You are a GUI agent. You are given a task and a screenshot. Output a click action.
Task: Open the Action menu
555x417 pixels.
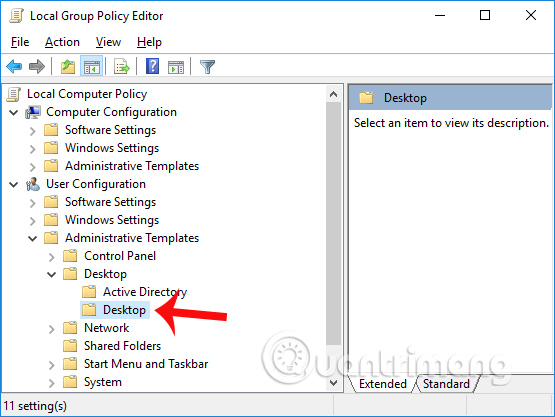point(62,42)
